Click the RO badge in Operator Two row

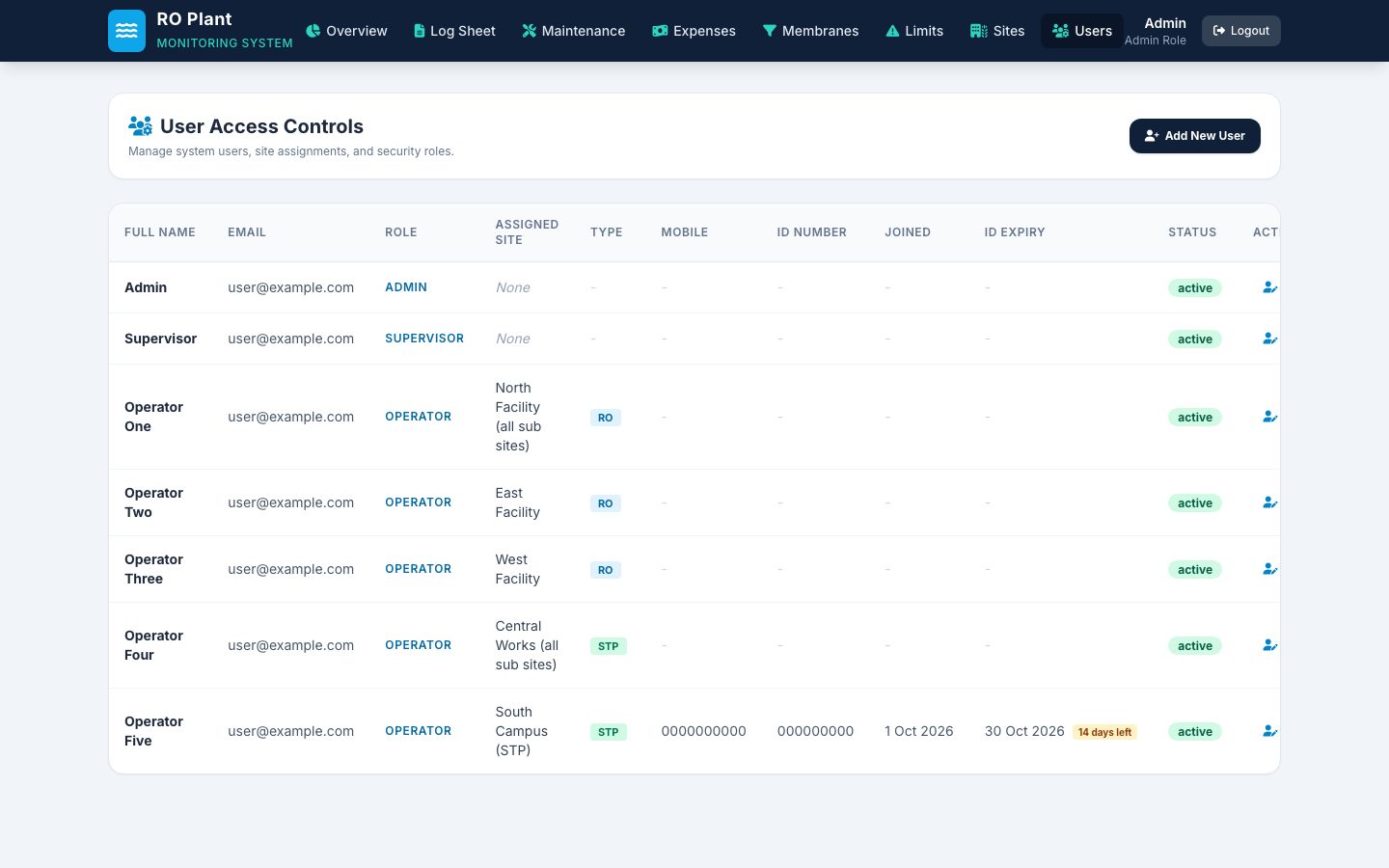point(606,503)
